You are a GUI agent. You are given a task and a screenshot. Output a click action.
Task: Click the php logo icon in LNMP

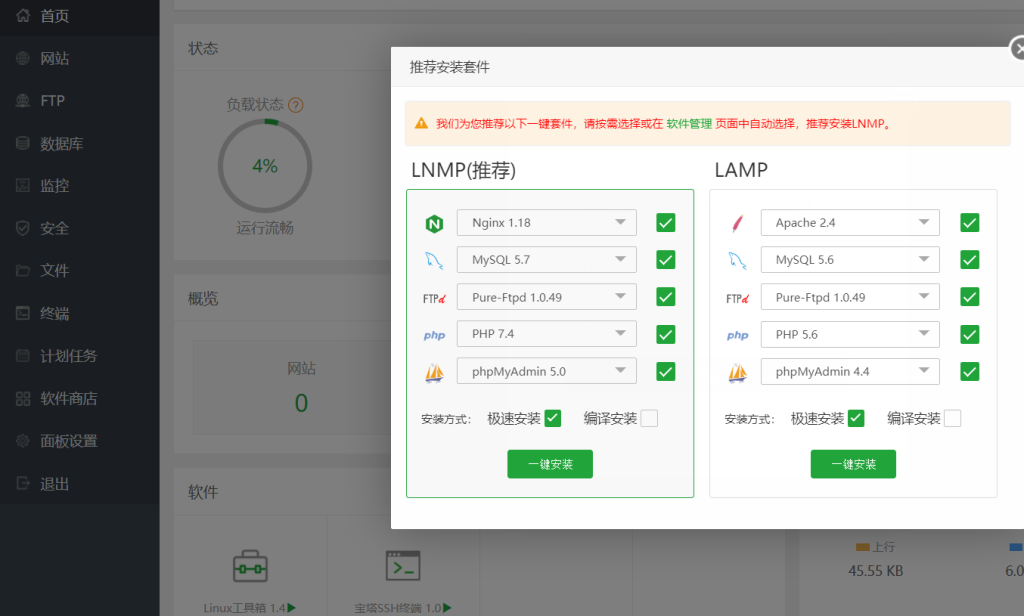(434, 336)
